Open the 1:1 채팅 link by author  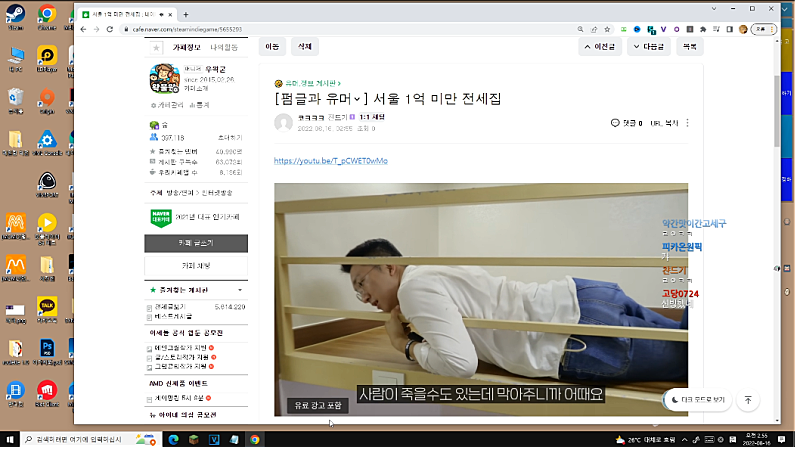tap(371, 117)
